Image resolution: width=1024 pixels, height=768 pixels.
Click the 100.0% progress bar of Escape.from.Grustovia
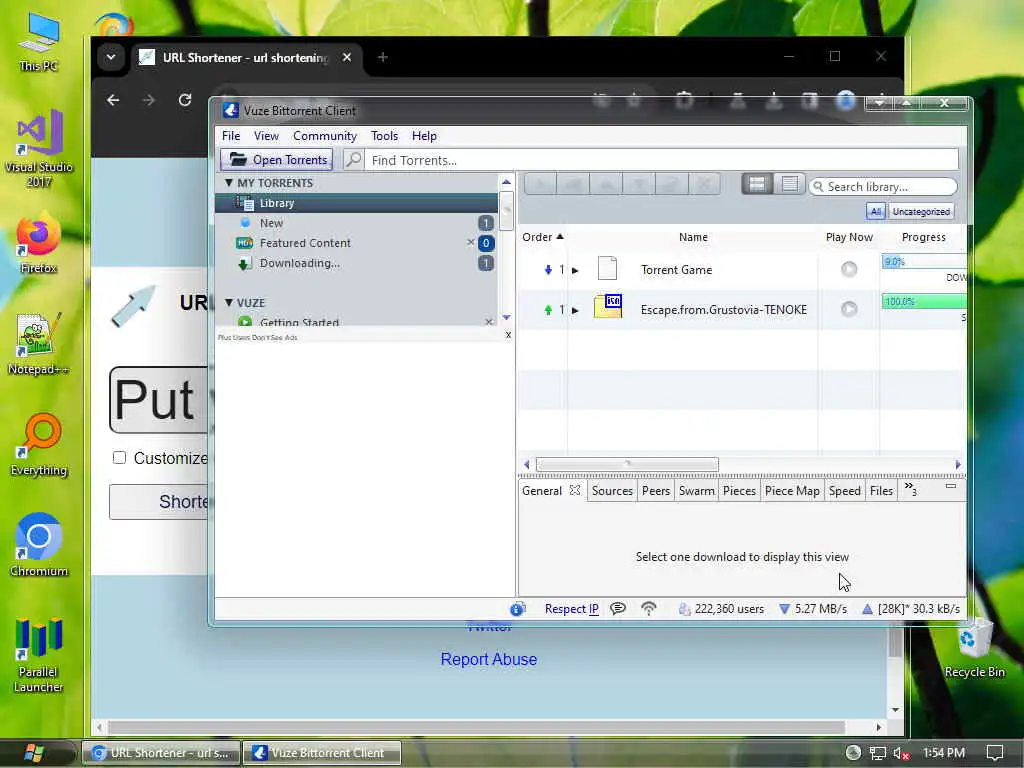[x=924, y=302]
